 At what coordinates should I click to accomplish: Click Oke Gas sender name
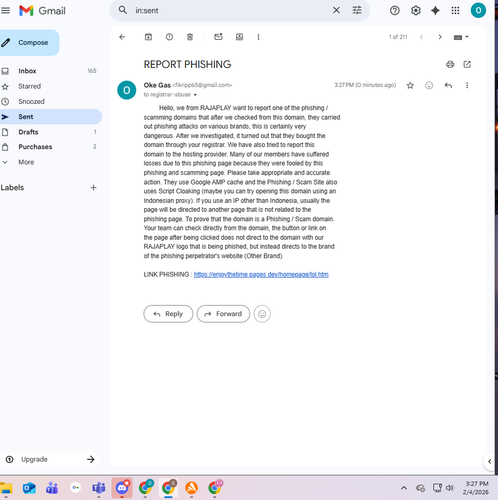point(157,85)
